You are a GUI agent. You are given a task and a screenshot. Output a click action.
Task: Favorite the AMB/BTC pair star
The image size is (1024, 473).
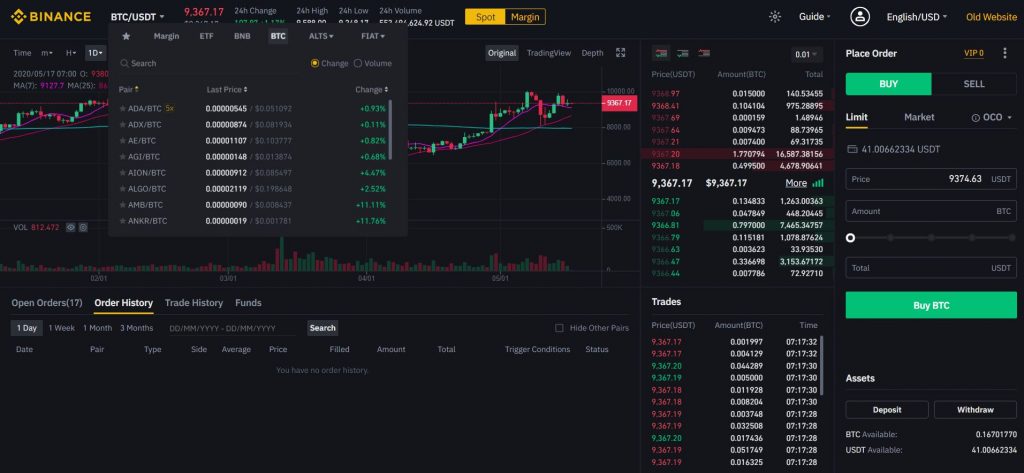123,205
